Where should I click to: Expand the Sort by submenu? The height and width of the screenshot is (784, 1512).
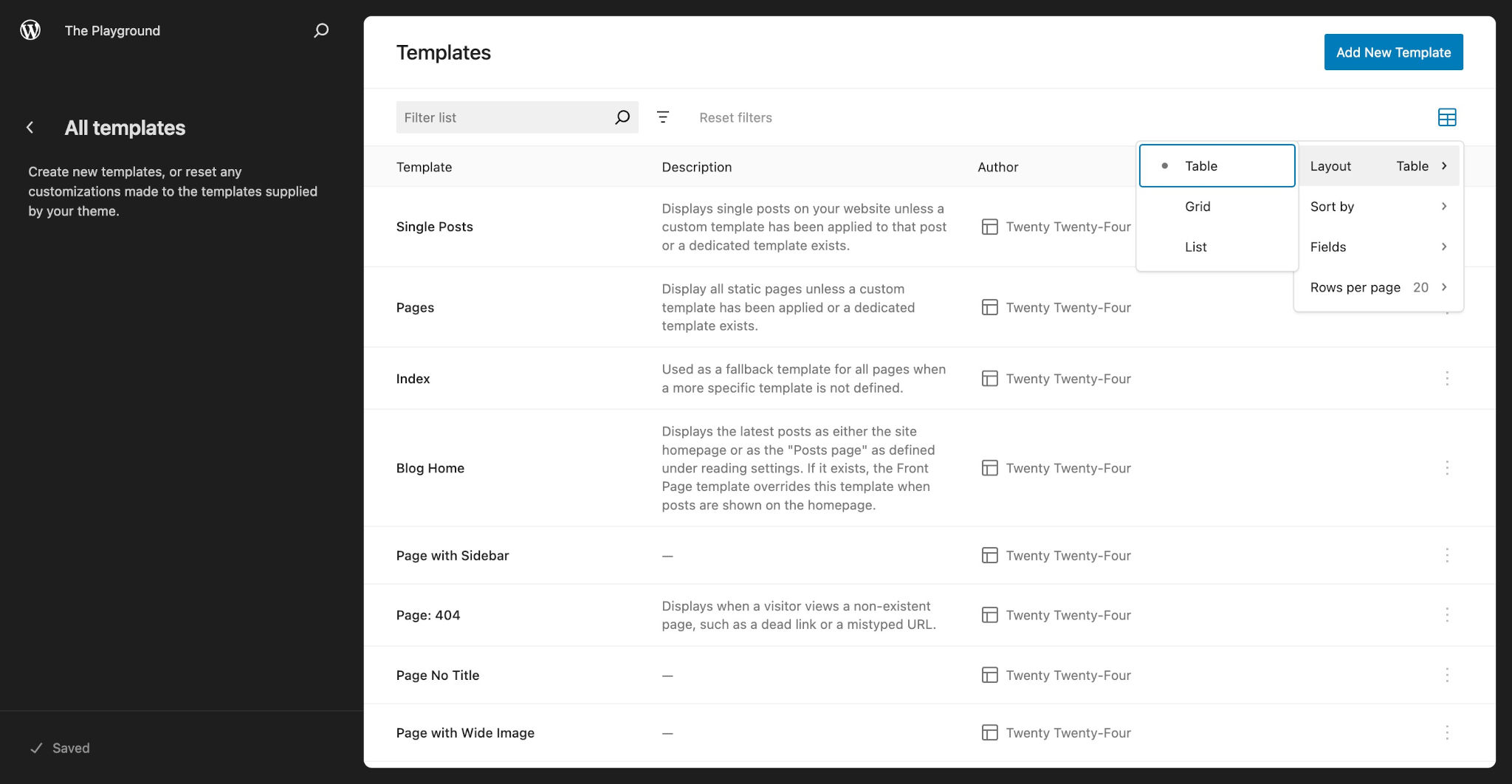(x=1378, y=207)
